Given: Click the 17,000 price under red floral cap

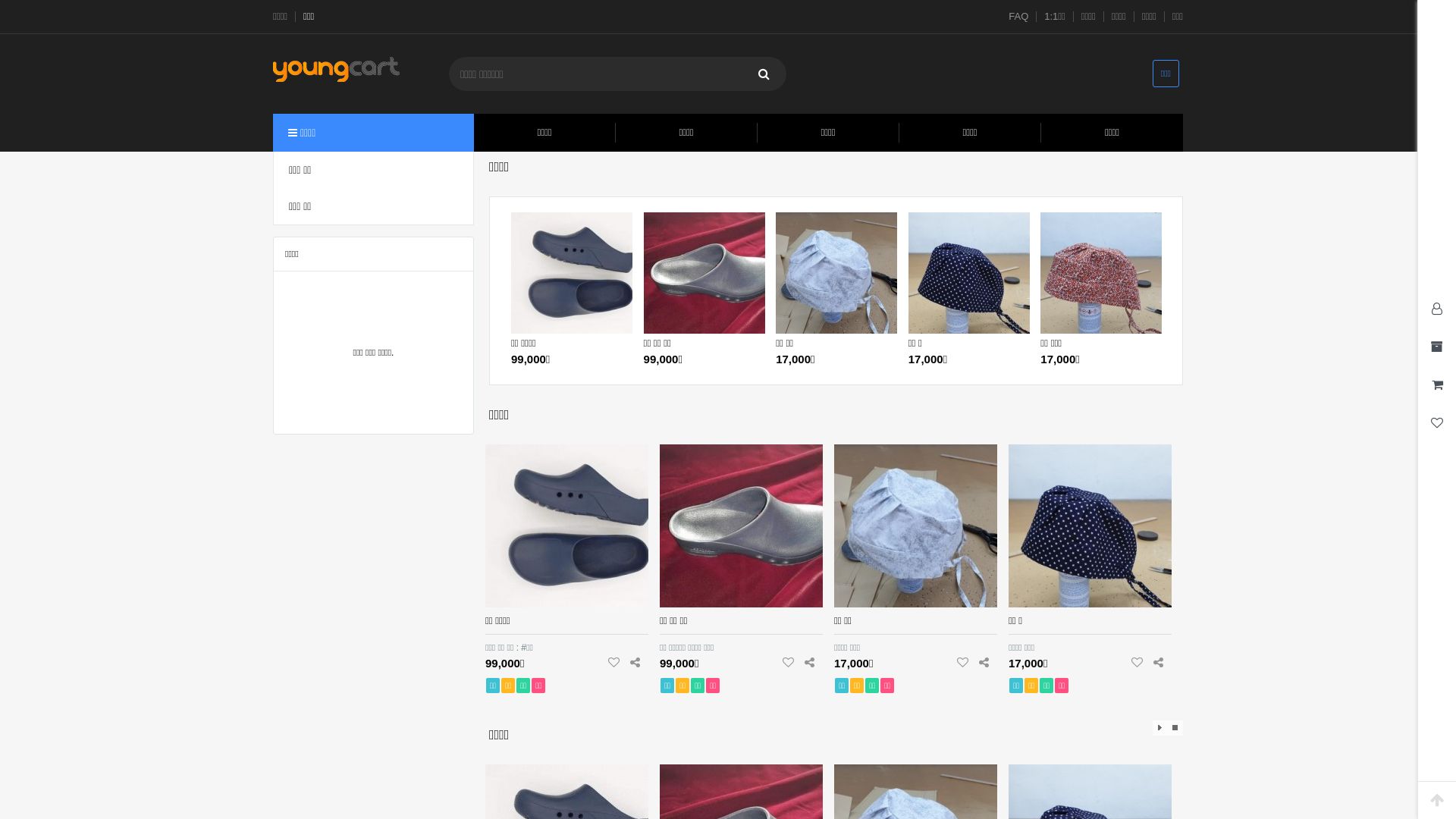Looking at the screenshot, I should [1060, 359].
